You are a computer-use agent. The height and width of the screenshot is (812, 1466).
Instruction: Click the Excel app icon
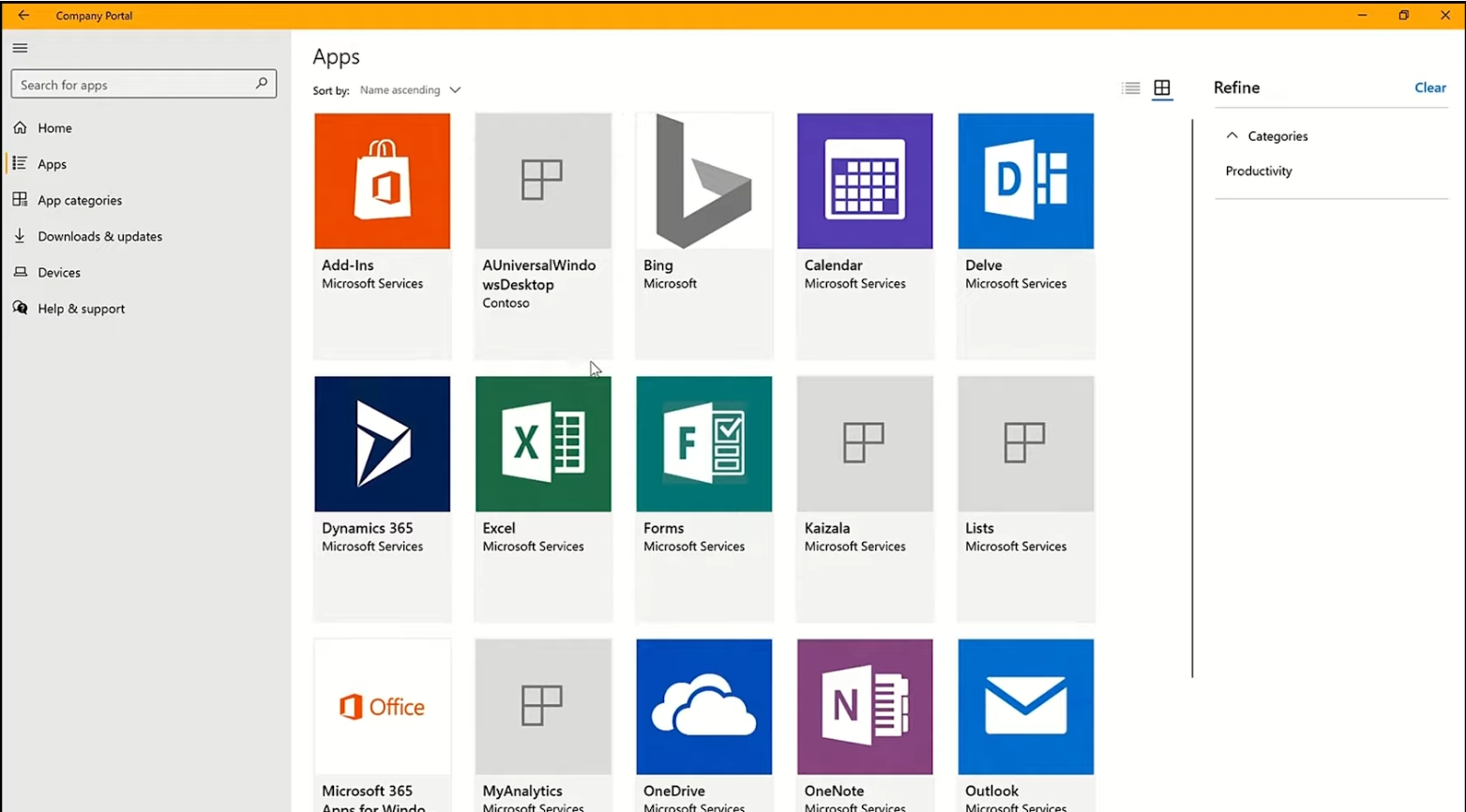coord(543,444)
